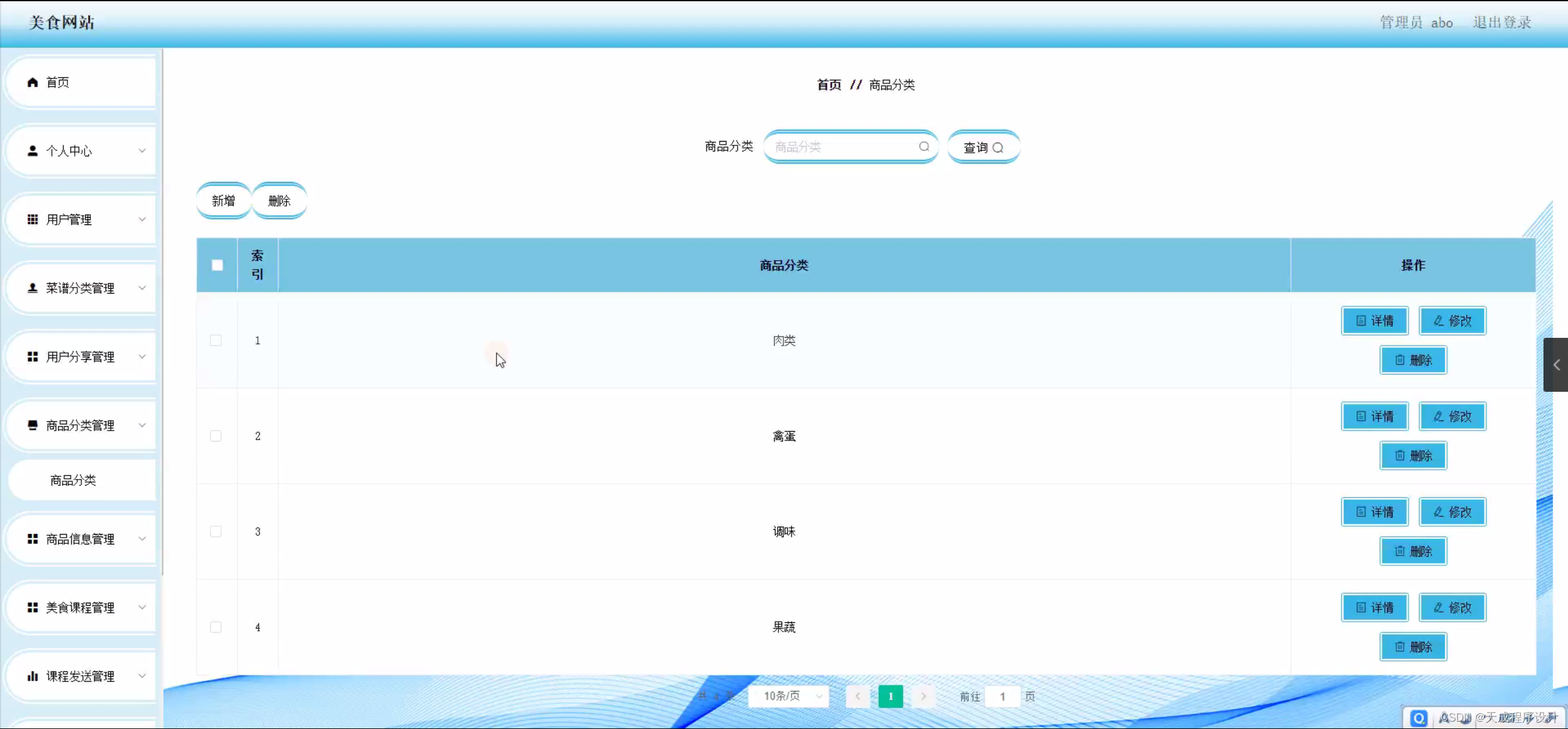Click 退出登录 in the top bar
1568x729 pixels.
pos(1501,23)
